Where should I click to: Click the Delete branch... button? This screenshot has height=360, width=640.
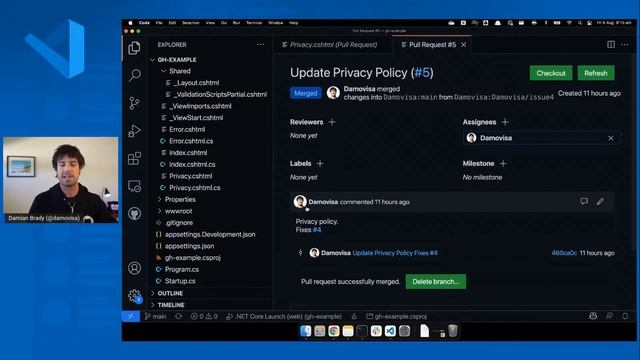436,282
